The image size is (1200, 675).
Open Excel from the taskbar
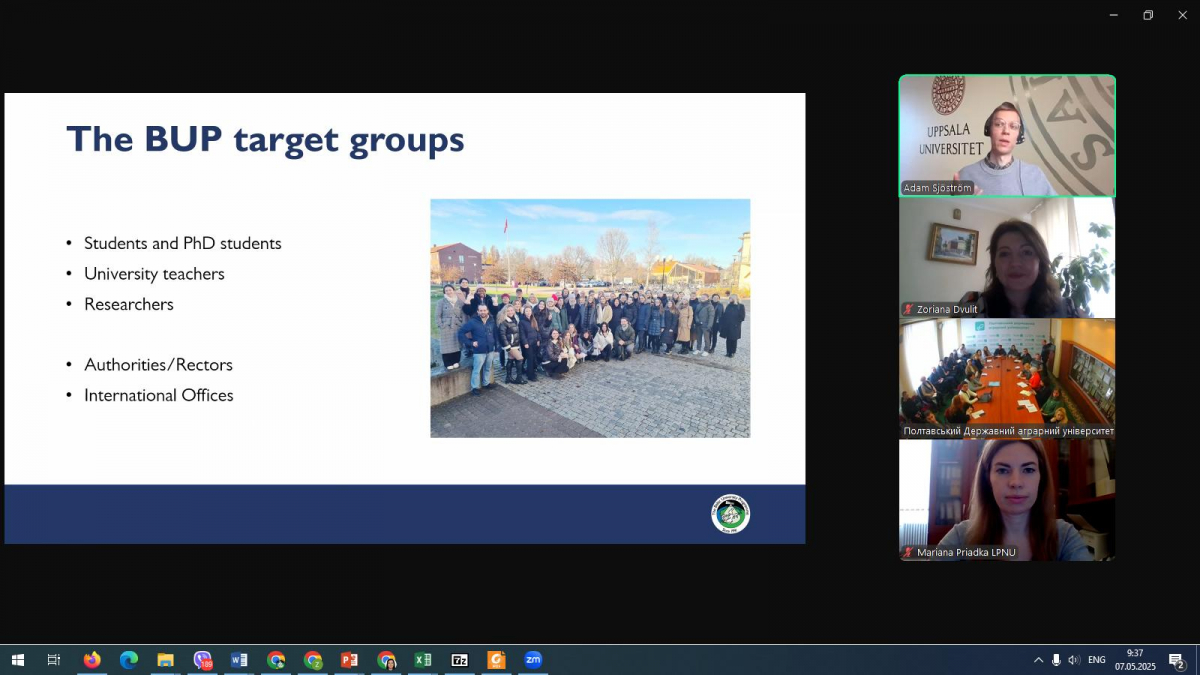pos(423,660)
